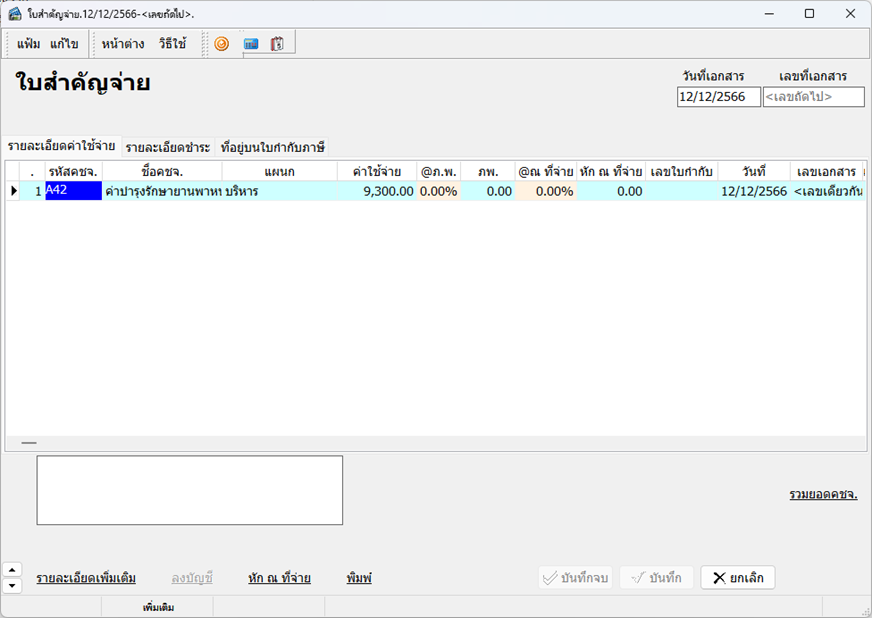
Task: Switch to รายละเอียดชำระ tab
Action: 168,147
